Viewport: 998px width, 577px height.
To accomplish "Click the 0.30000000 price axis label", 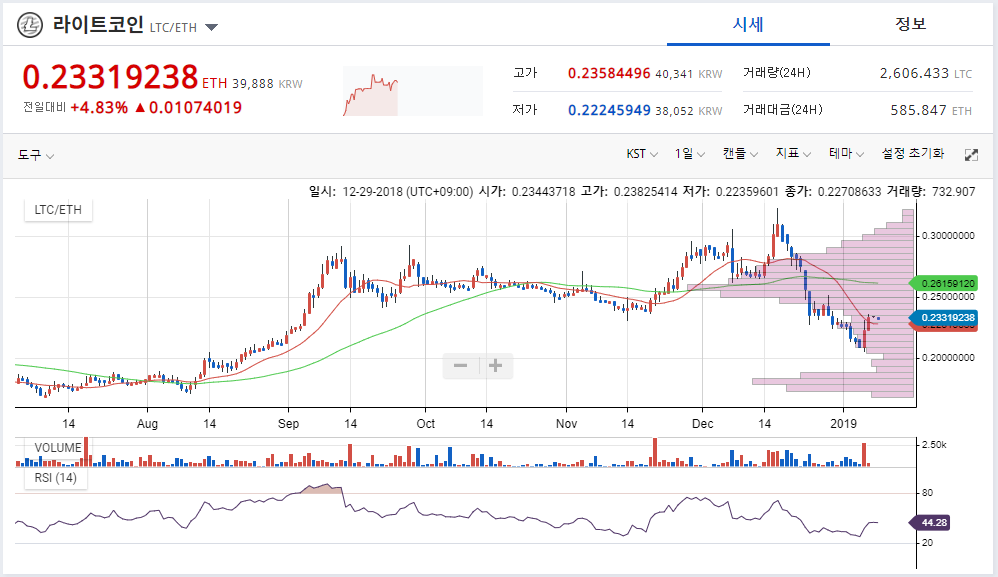I will tap(948, 236).
